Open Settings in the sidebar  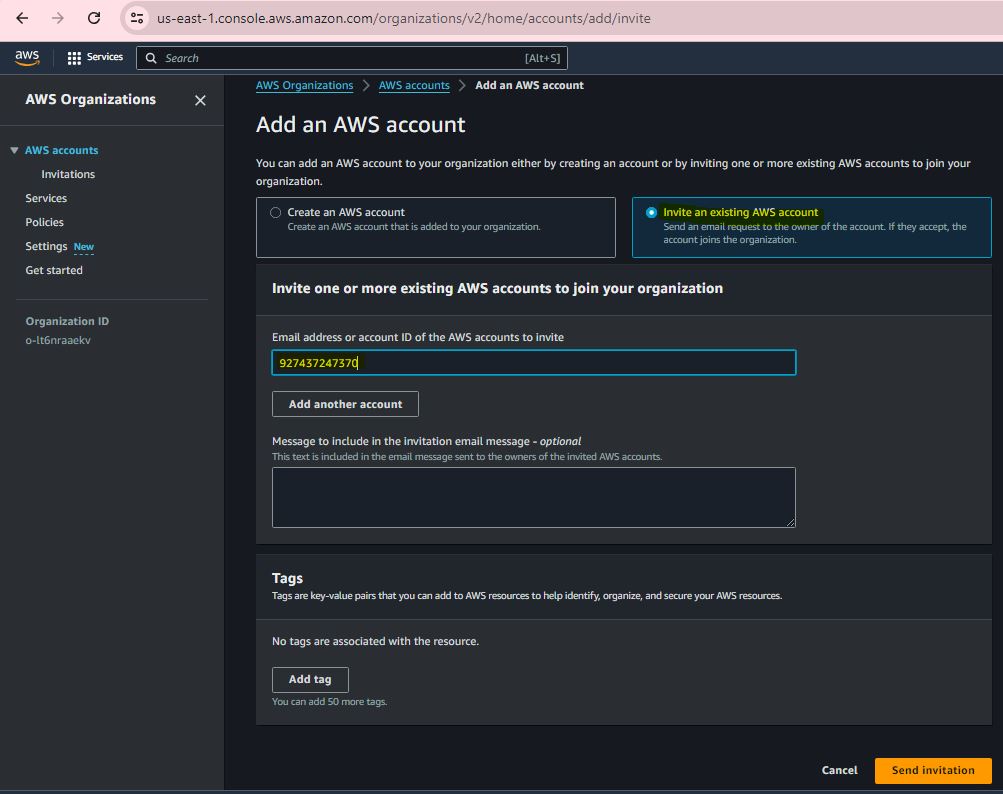pyautogui.click(x=46, y=246)
